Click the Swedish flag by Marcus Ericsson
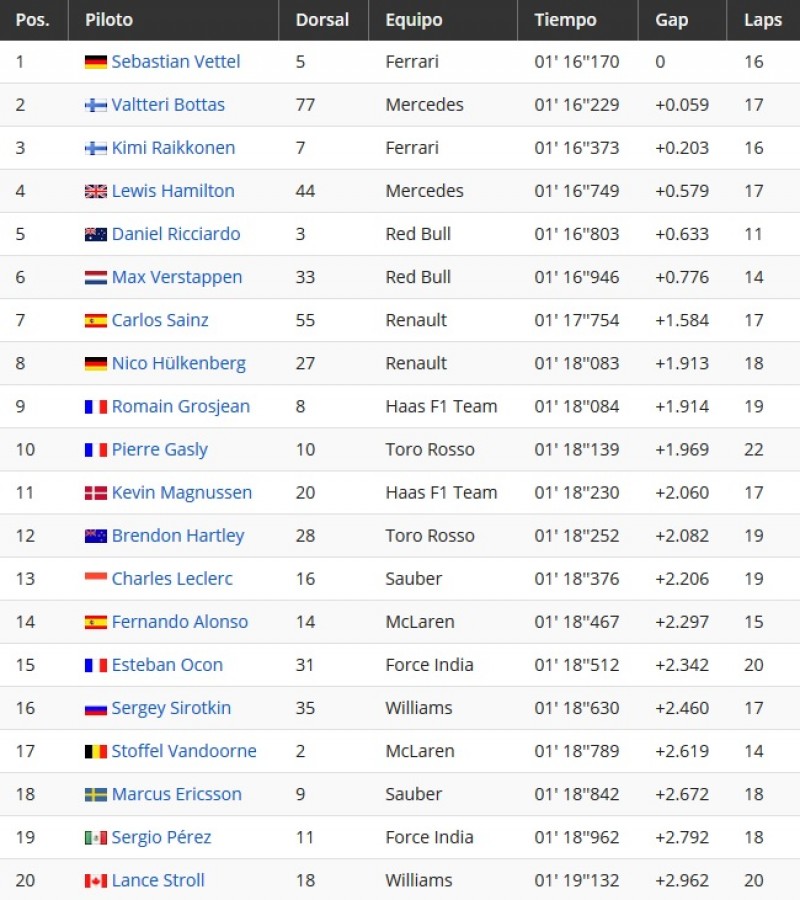 tap(96, 794)
